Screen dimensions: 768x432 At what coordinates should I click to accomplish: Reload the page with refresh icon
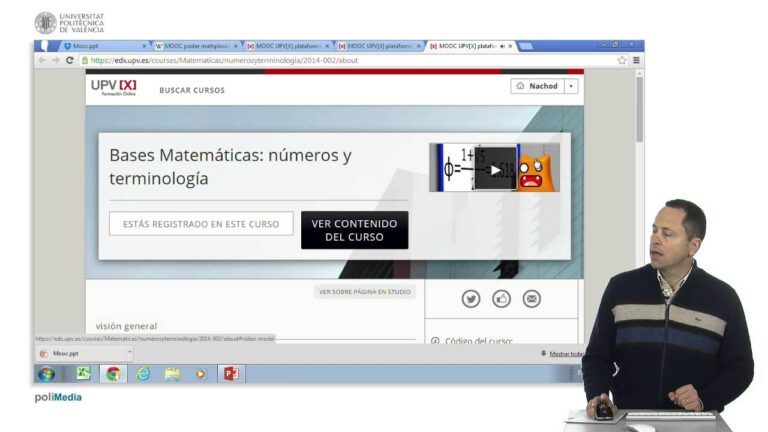[x=70, y=60]
